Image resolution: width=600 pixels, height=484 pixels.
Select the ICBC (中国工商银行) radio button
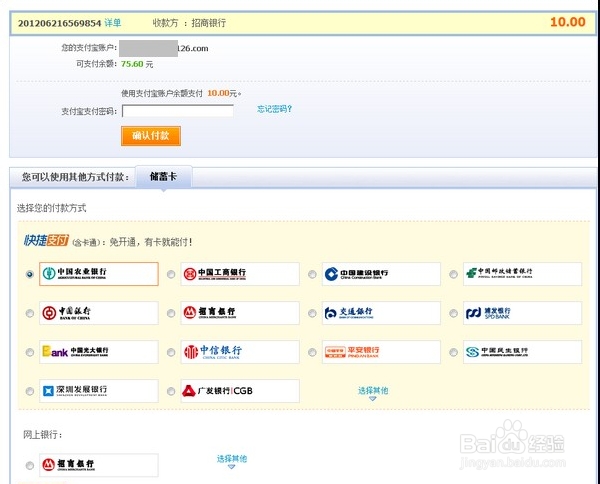[171, 274]
